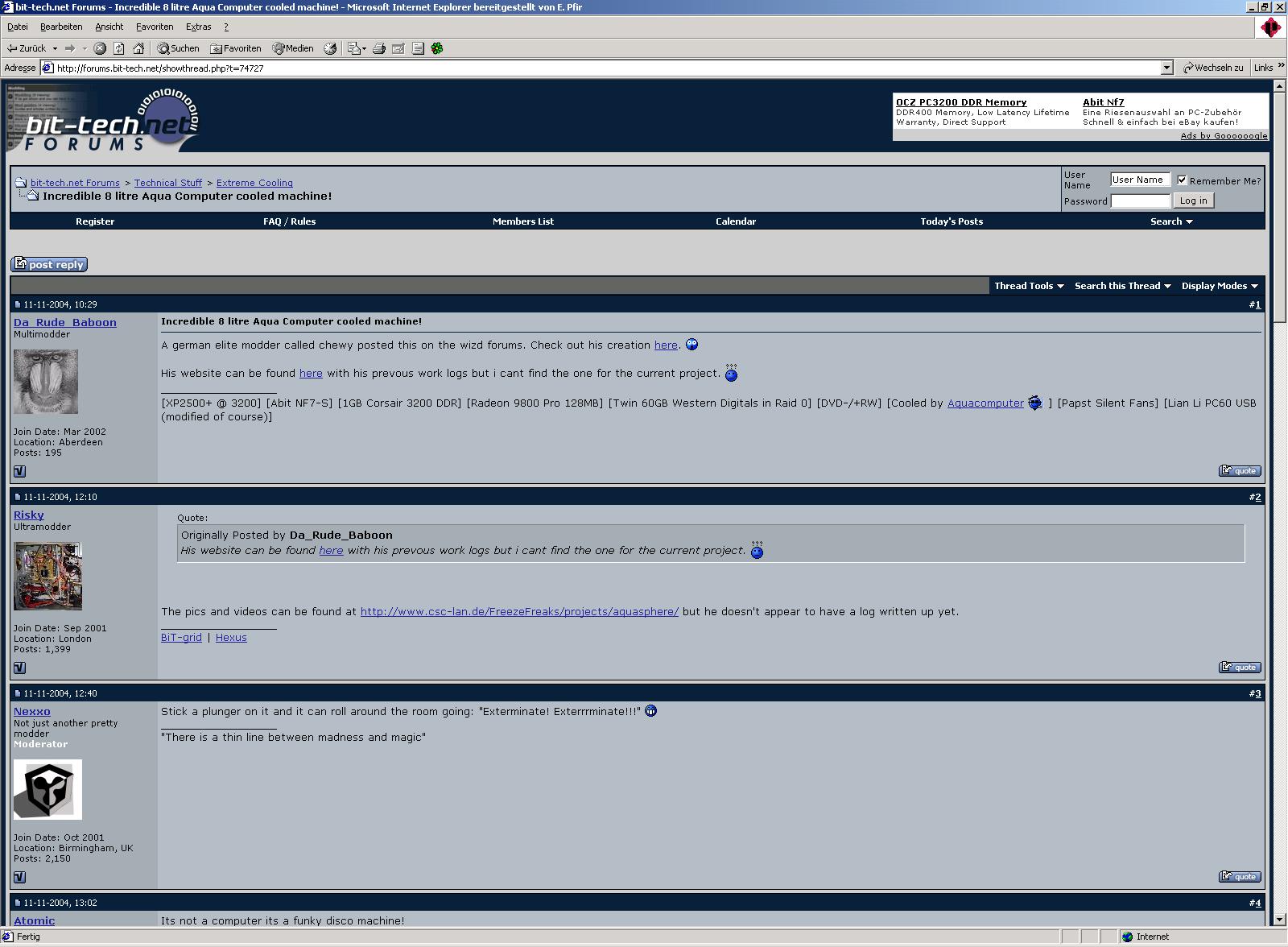This screenshot has height=947, width=1288.
Task: Expand the Thread Tools dropdown
Action: tap(1028, 286)
